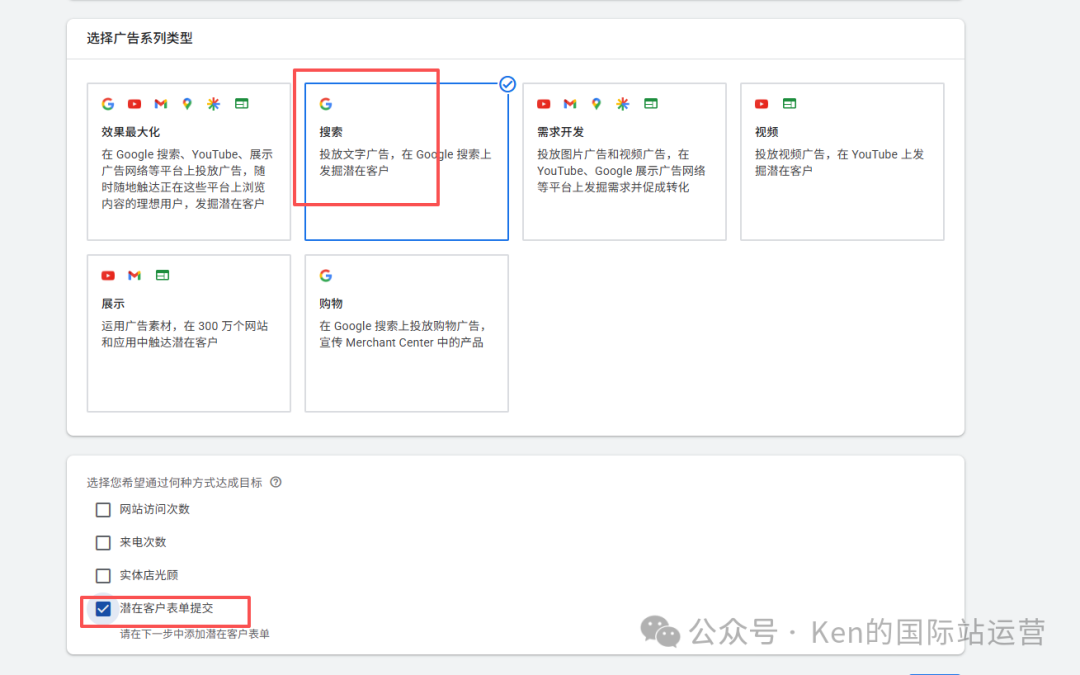Click the Maps pin icon in 需求开发 card
1080x675 pixels.
[x=596, y=104]
